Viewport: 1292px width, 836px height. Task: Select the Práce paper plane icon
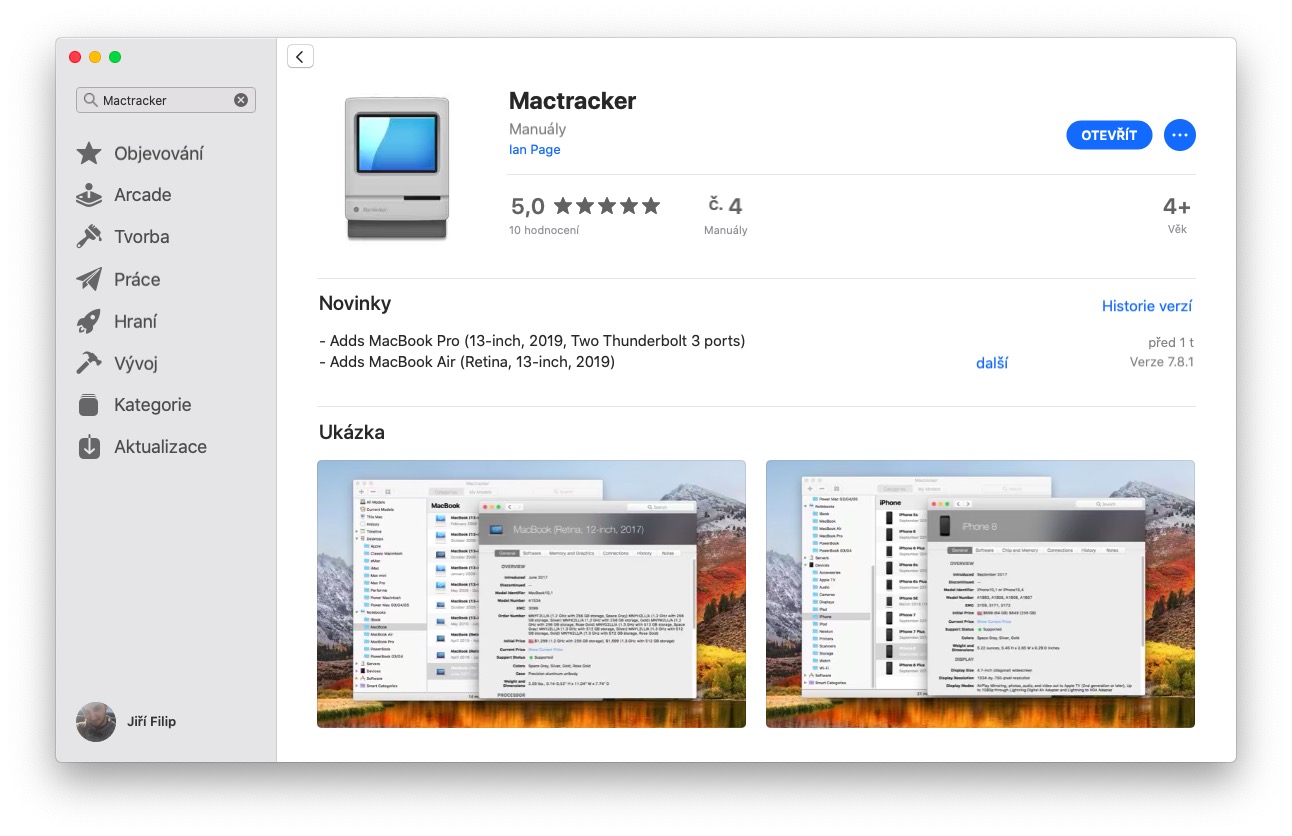tap(89, 279)
